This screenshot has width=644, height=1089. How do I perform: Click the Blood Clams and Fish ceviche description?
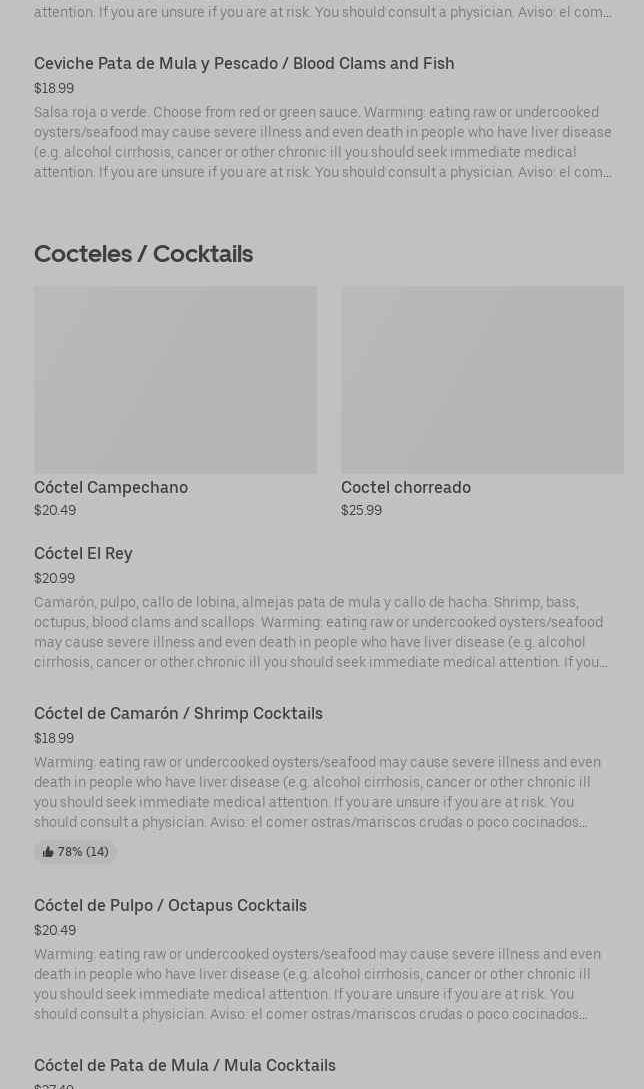pyautogui.click(x=322, y=142)
